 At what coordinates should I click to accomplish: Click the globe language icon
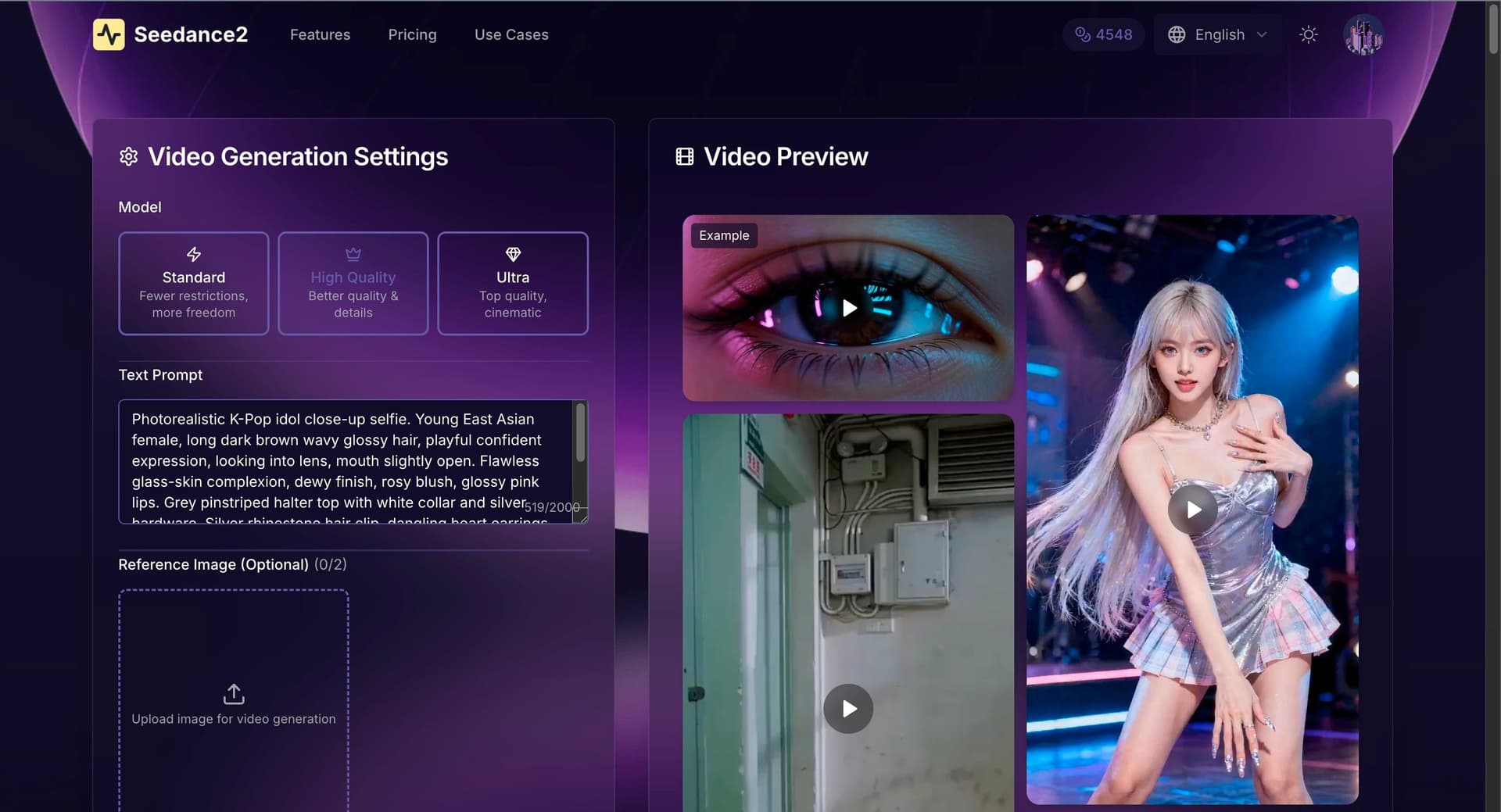click(1176, 34)
